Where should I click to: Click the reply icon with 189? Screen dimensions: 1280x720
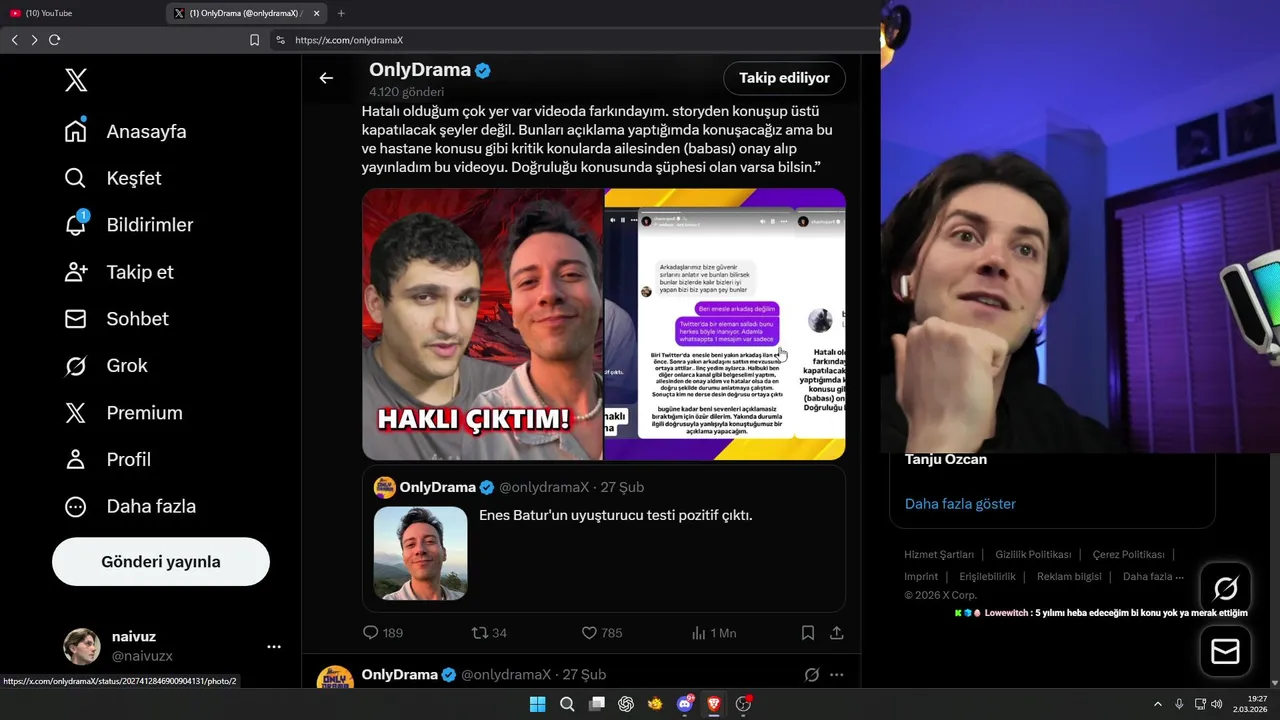pos(370,633)
